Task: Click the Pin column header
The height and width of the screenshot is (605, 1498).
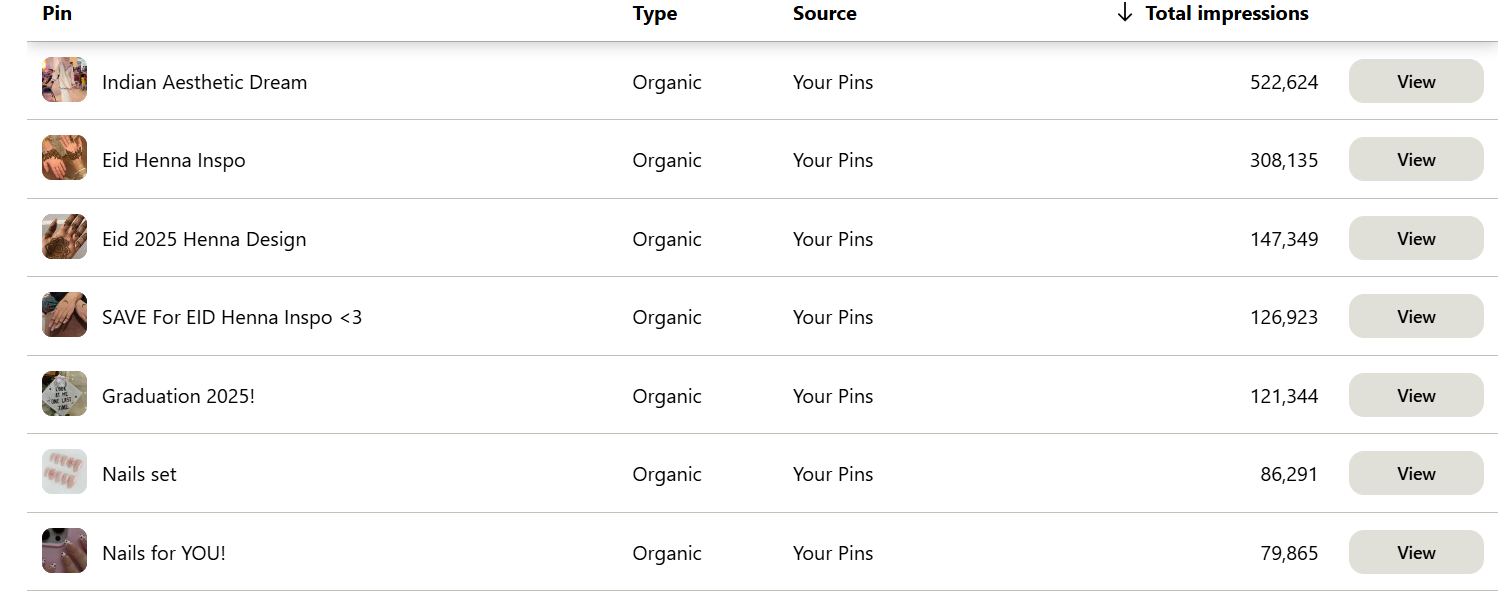Action: pyautogui.click(x=57, y=13)
